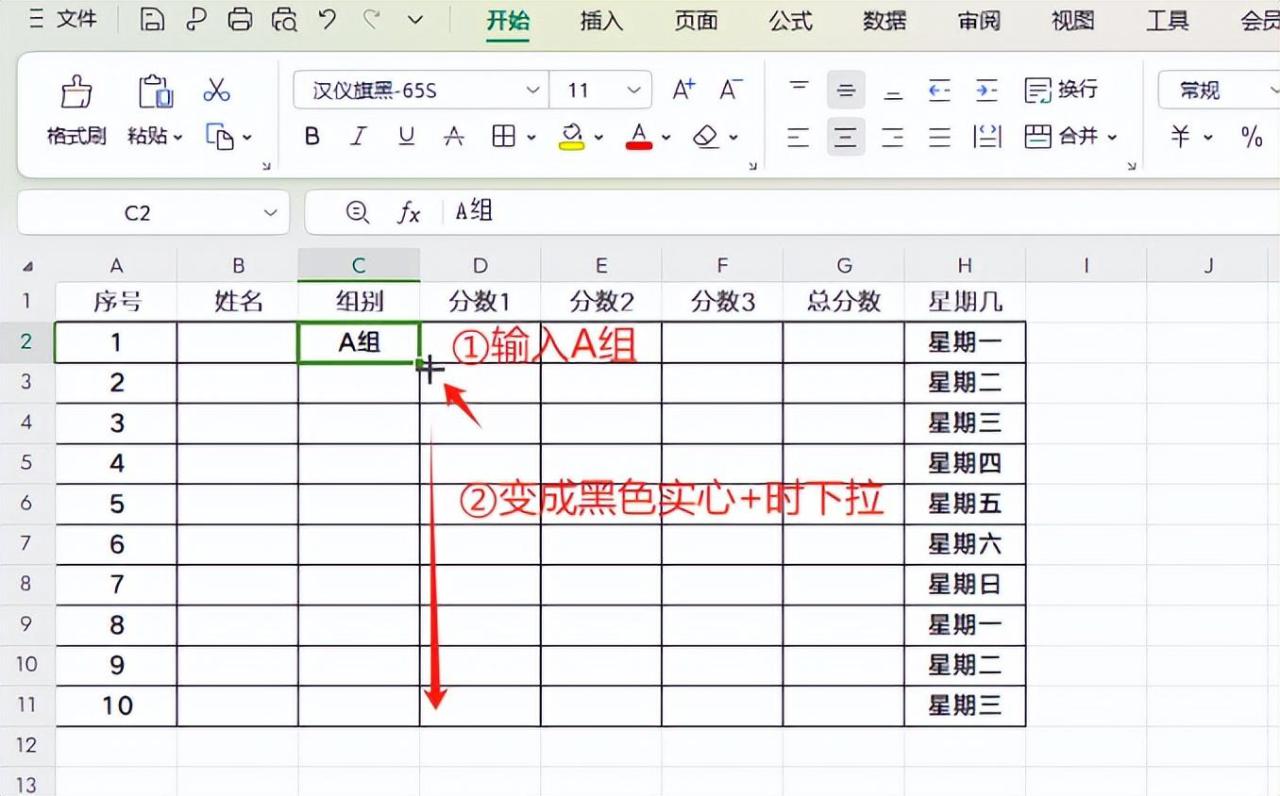
Task: Click the fx insert function icon
Action: pyautogui.click(x=409, y=212)
